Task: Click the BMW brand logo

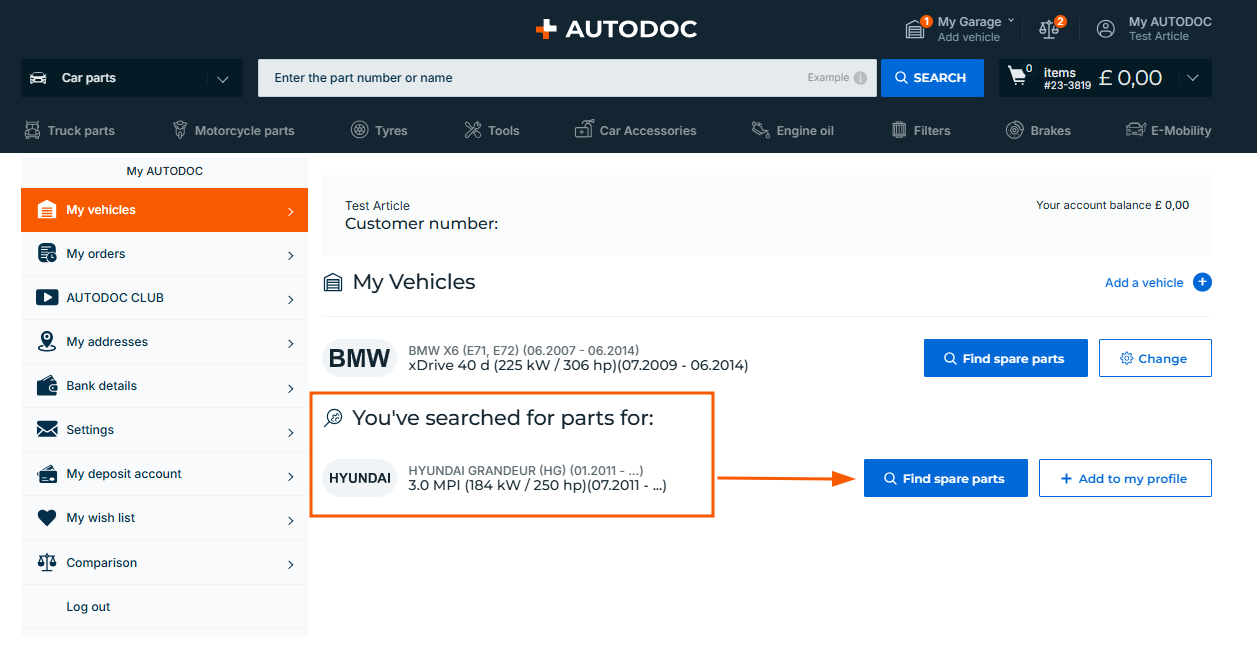Action: (359, 358)
